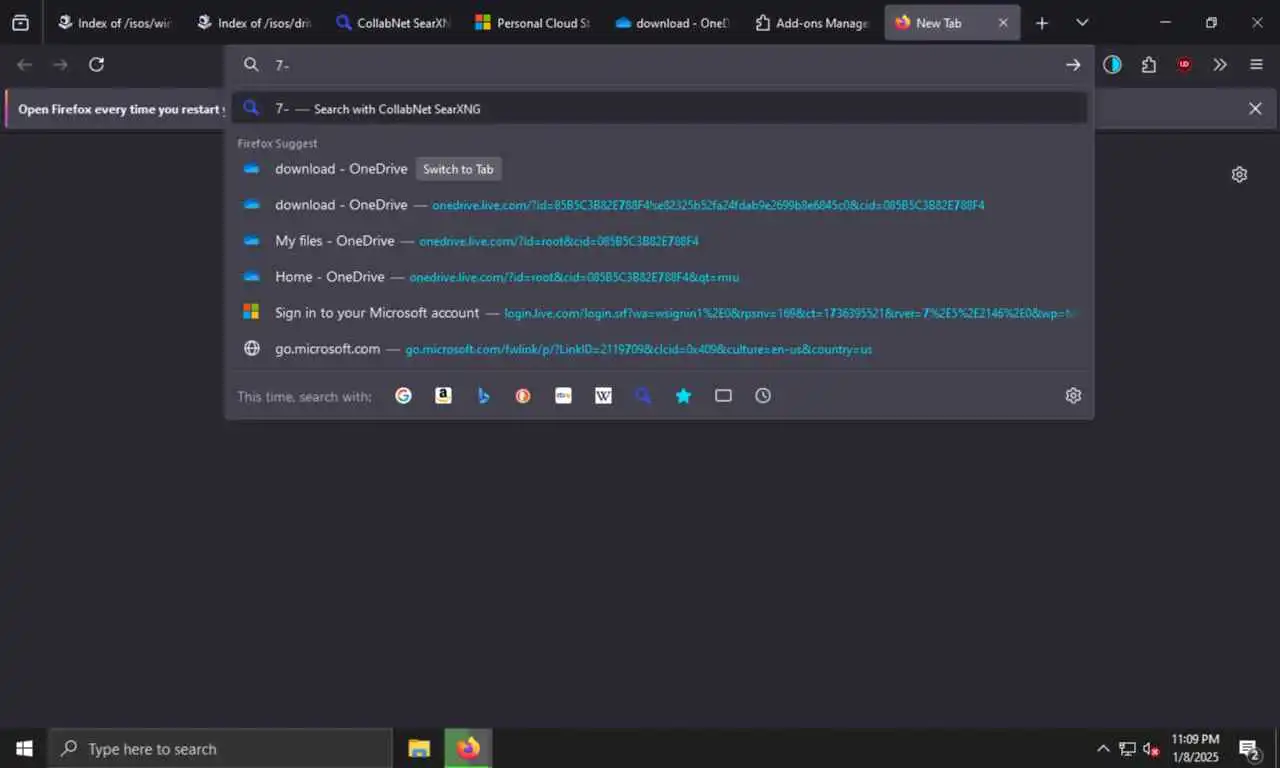1280x768 pixels.
Task: Search this time with Bing
Action: click(x=483, y=396)
